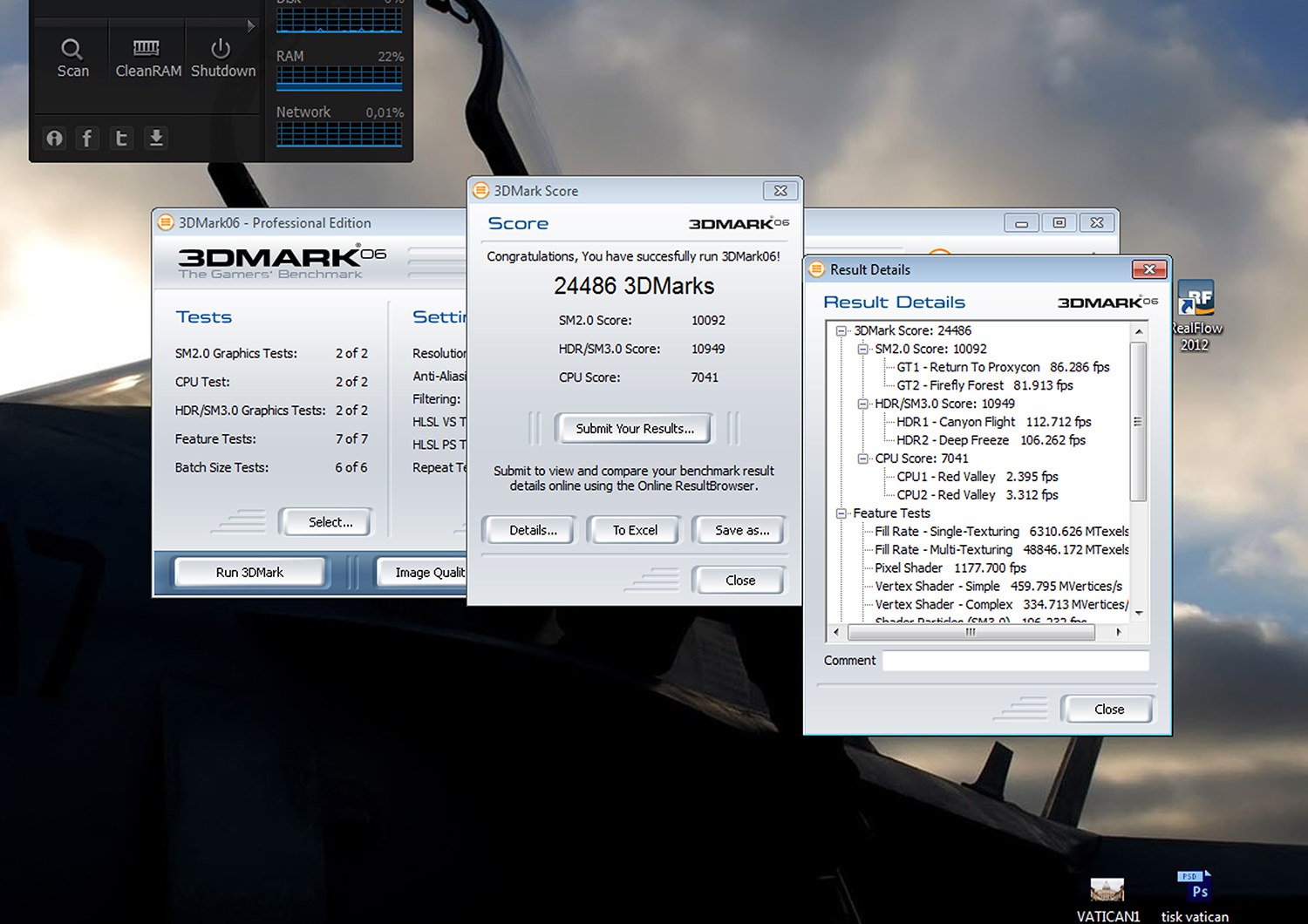Click the Shutdown power icon
The width and height of the screenshot is (1308, 924).
[221, 48]
